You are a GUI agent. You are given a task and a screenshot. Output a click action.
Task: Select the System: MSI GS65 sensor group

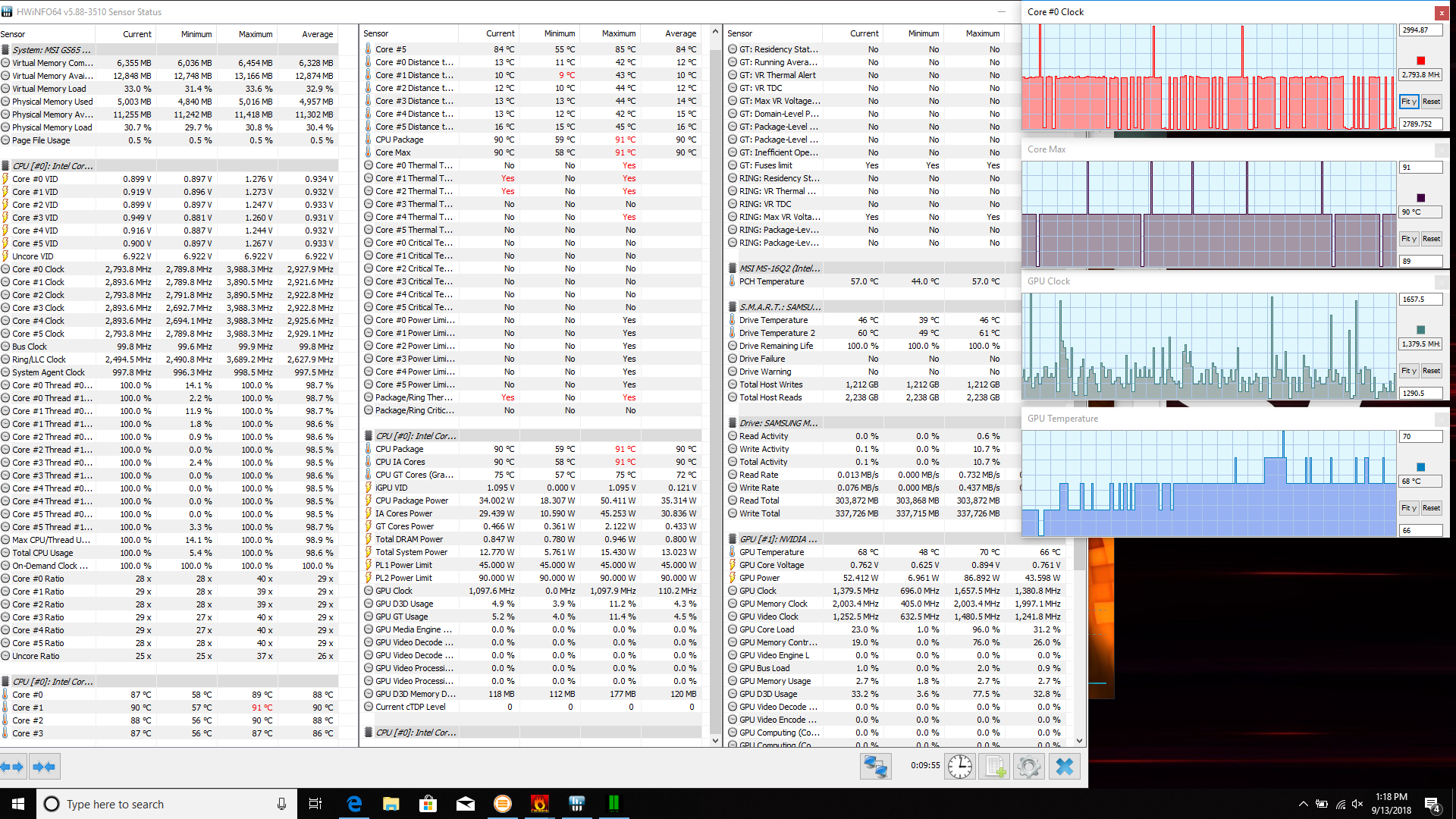tap(52, 50)
